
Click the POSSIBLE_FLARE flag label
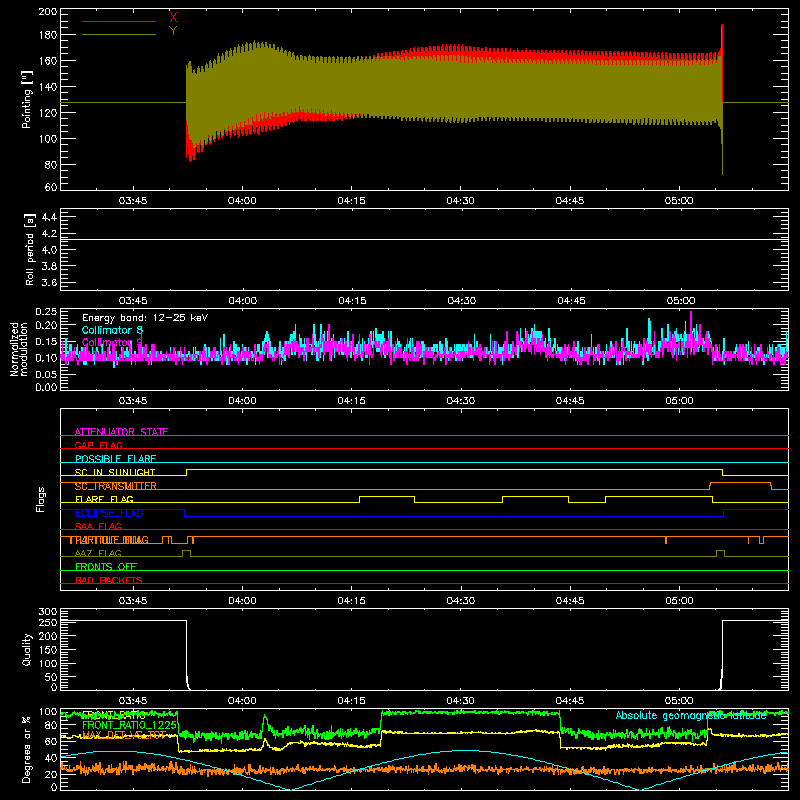tap(115, 459)
